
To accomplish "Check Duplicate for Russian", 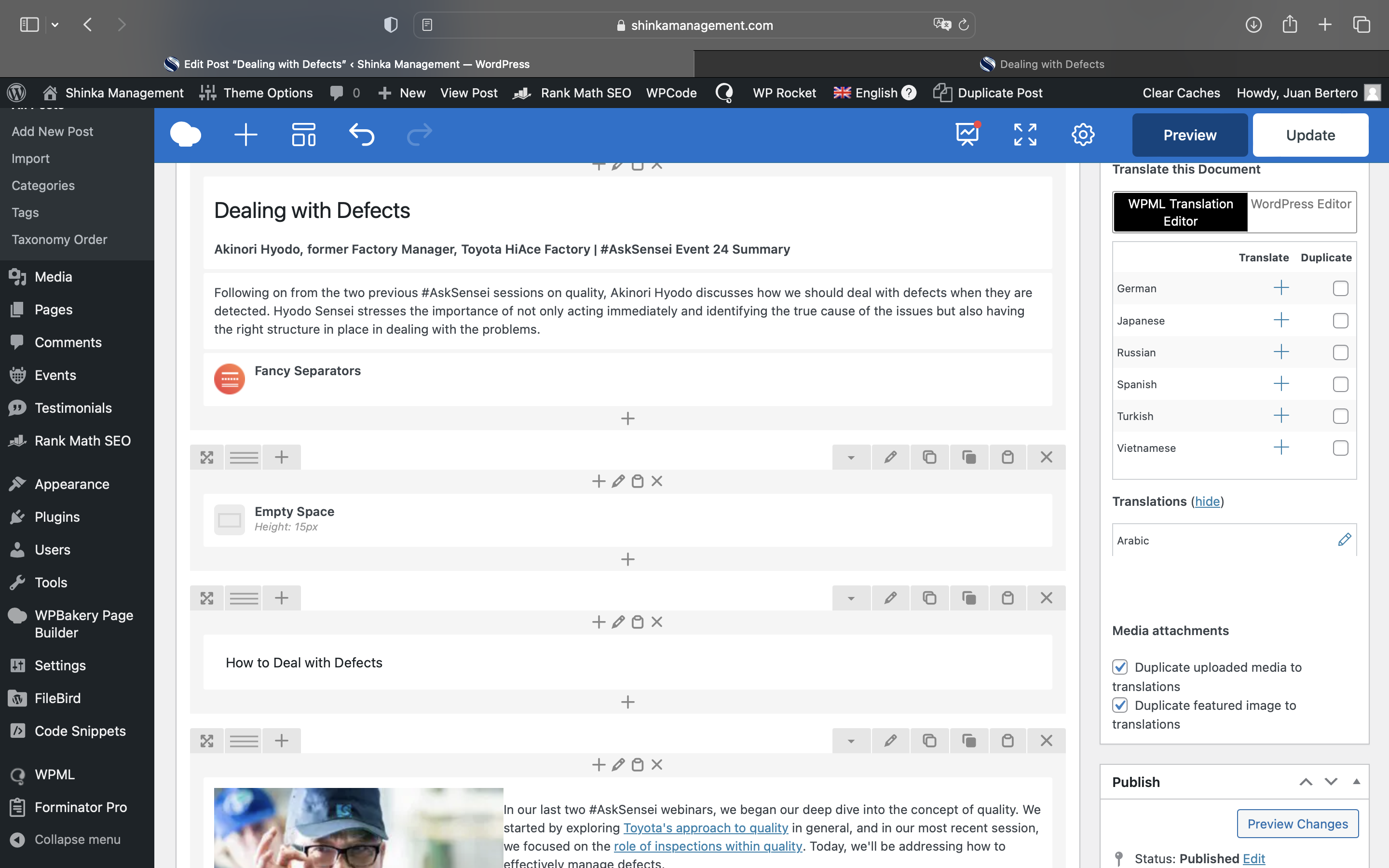I will tap(1340, 353).
